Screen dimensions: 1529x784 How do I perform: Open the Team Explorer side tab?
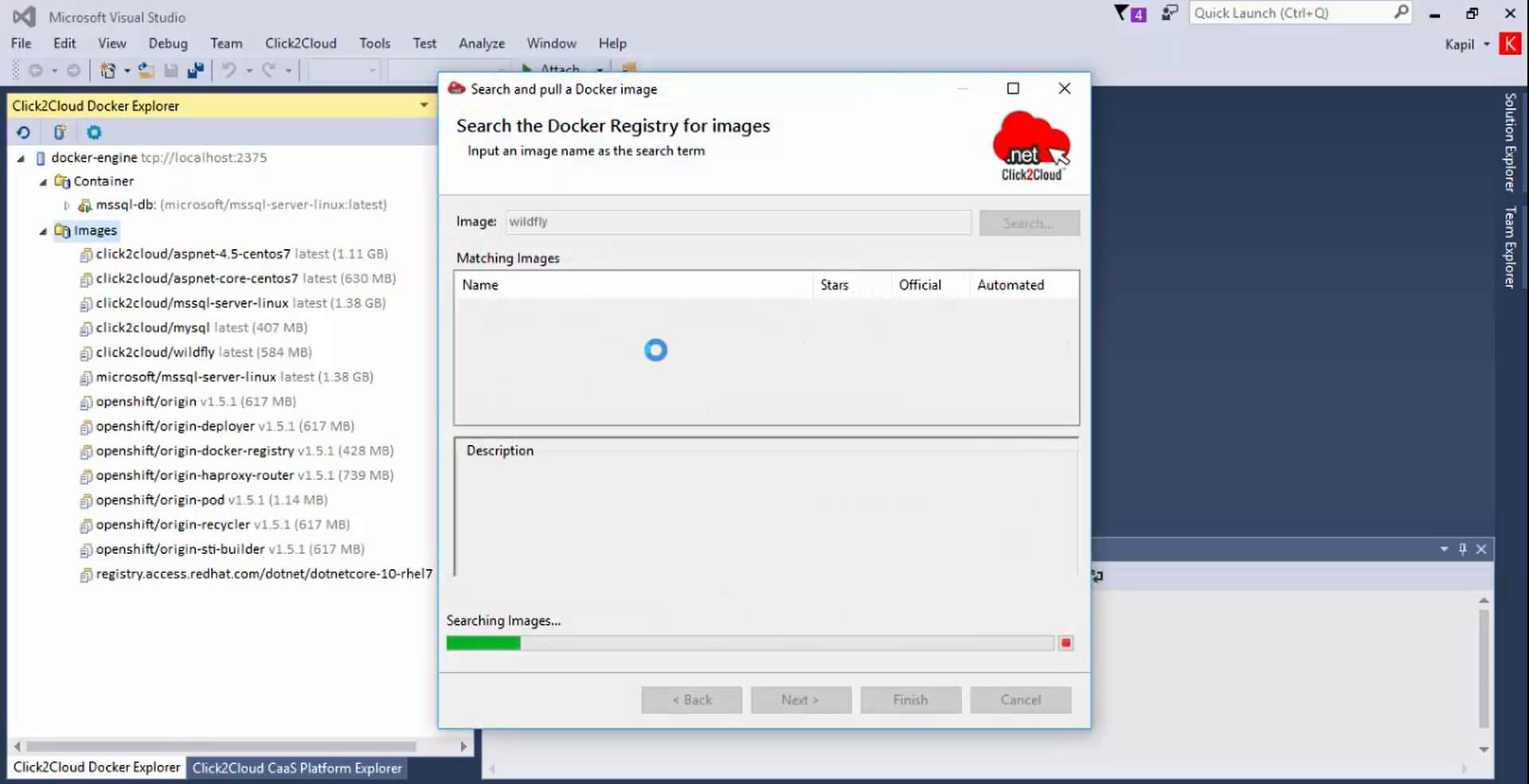(x=1509, y=248)
